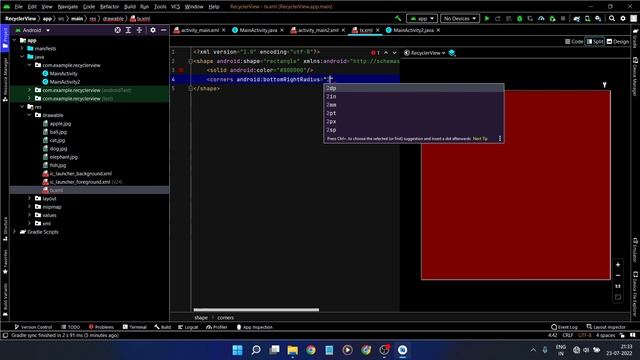Viewport: 640px width, 360px height.
Task: Click Collapse All icon in Project panel
Action: click(139, 30)
